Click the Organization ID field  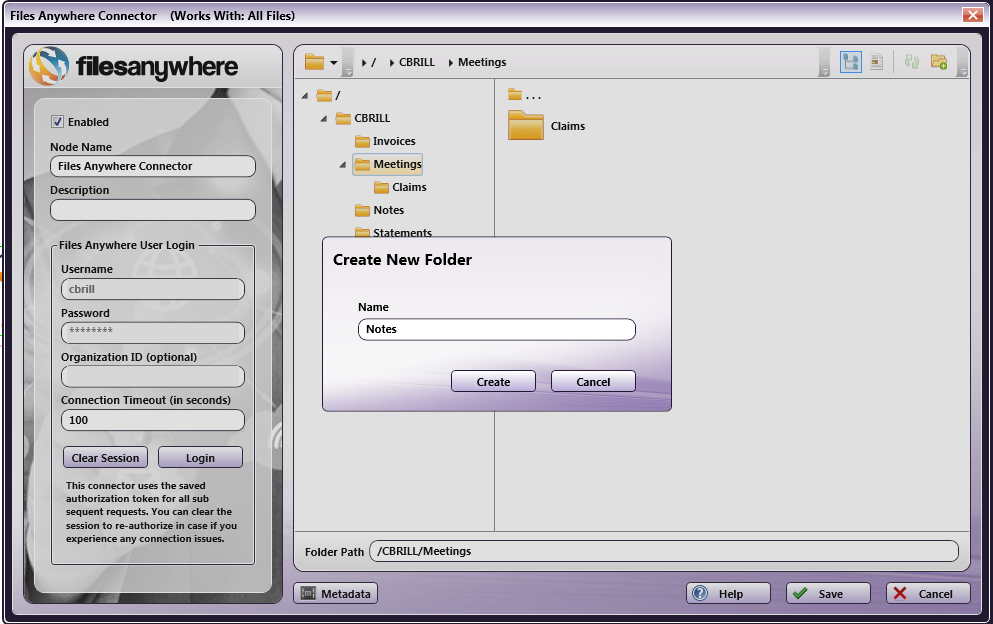153,376
